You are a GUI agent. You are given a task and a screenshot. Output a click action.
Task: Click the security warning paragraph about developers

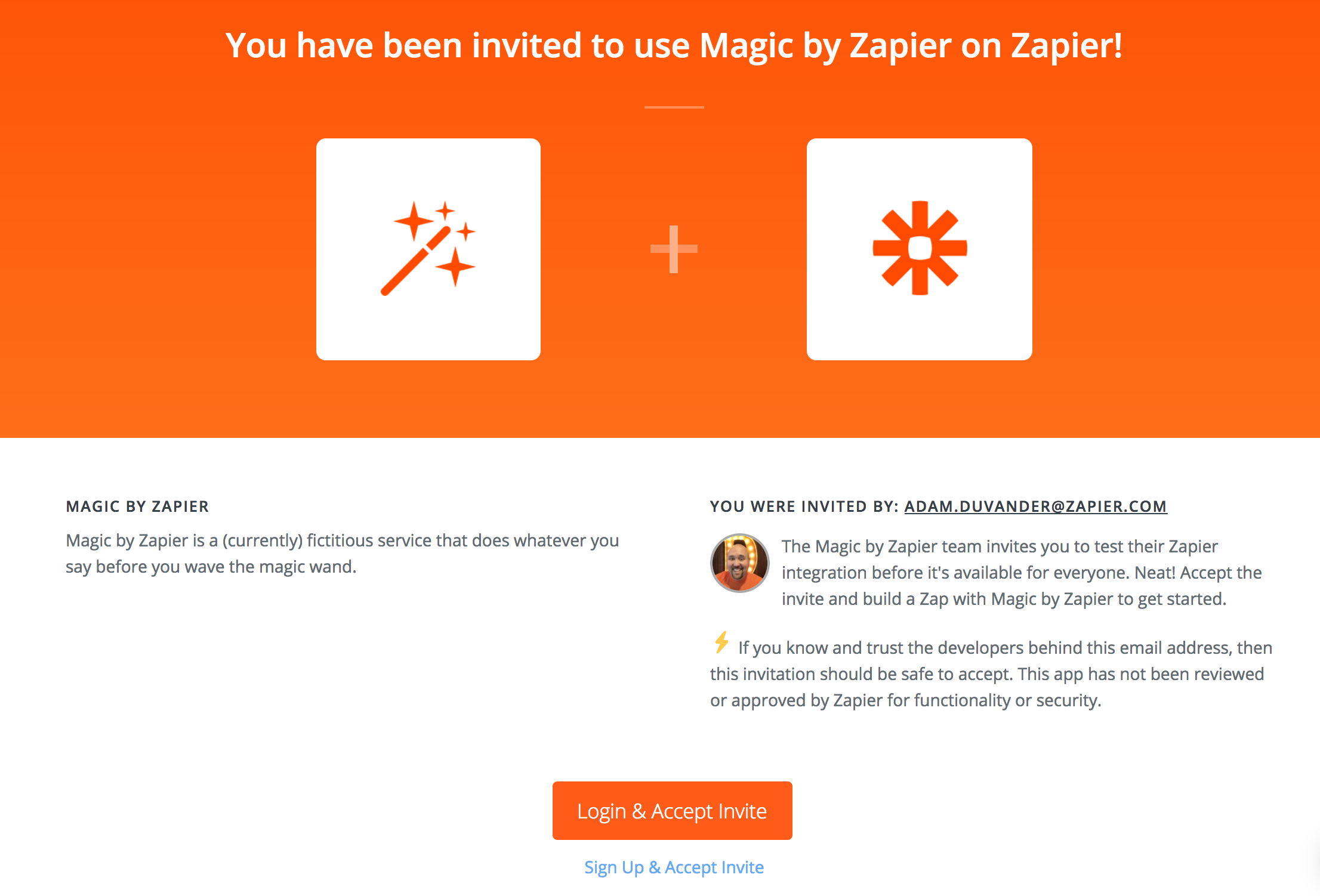pyautogui.click(x=991, y=674)
